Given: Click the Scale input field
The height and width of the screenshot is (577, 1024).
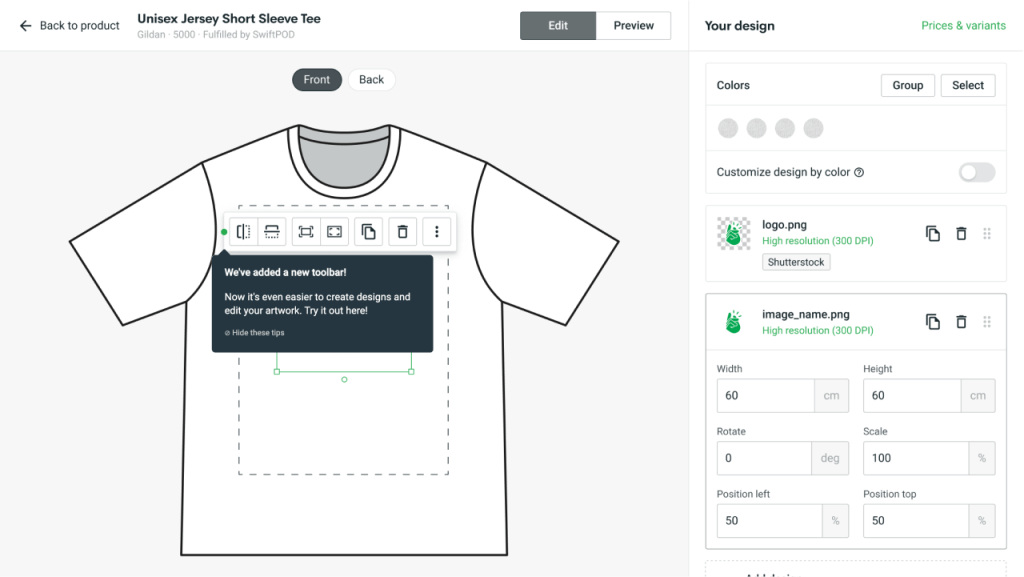Looking at the screenshot, I should 916,458.
